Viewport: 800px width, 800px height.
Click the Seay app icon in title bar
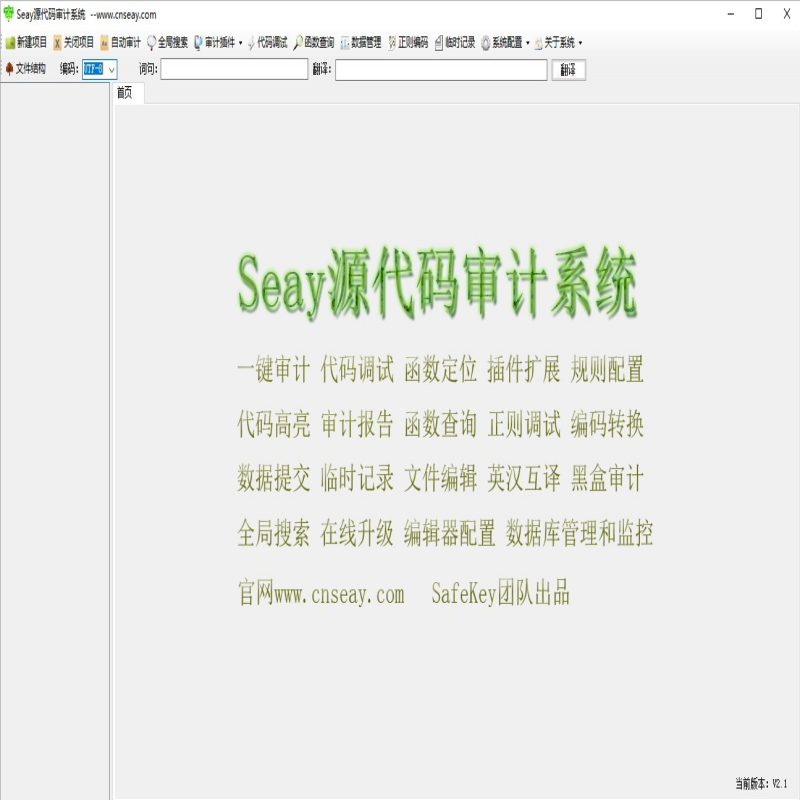[x=8, y=14]
